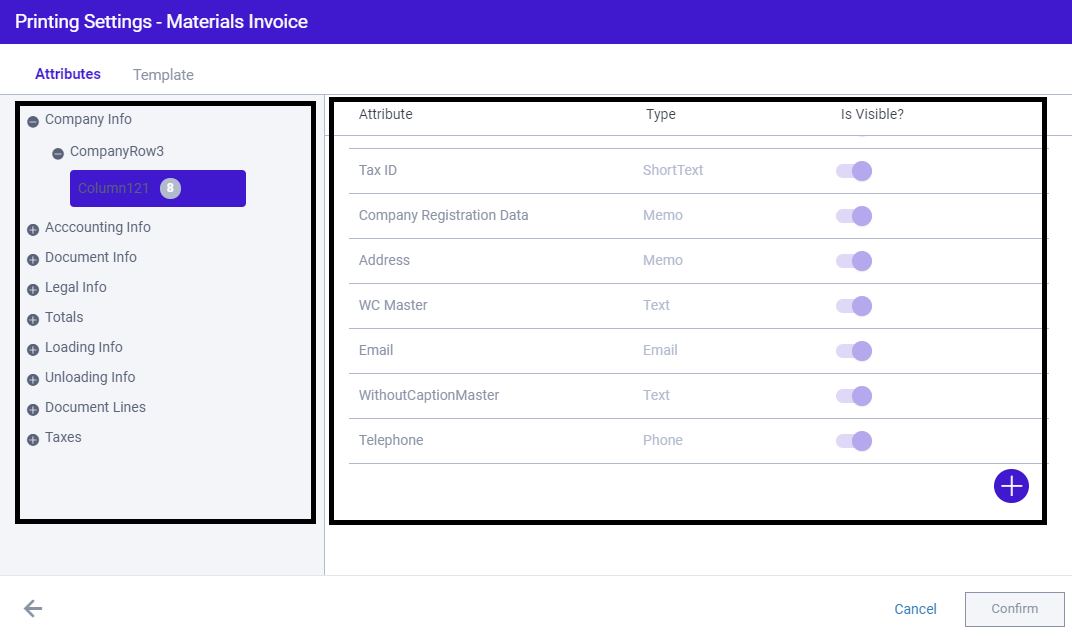Expand the Taxes node
The image size is (1072, 638).
point(33,440)
